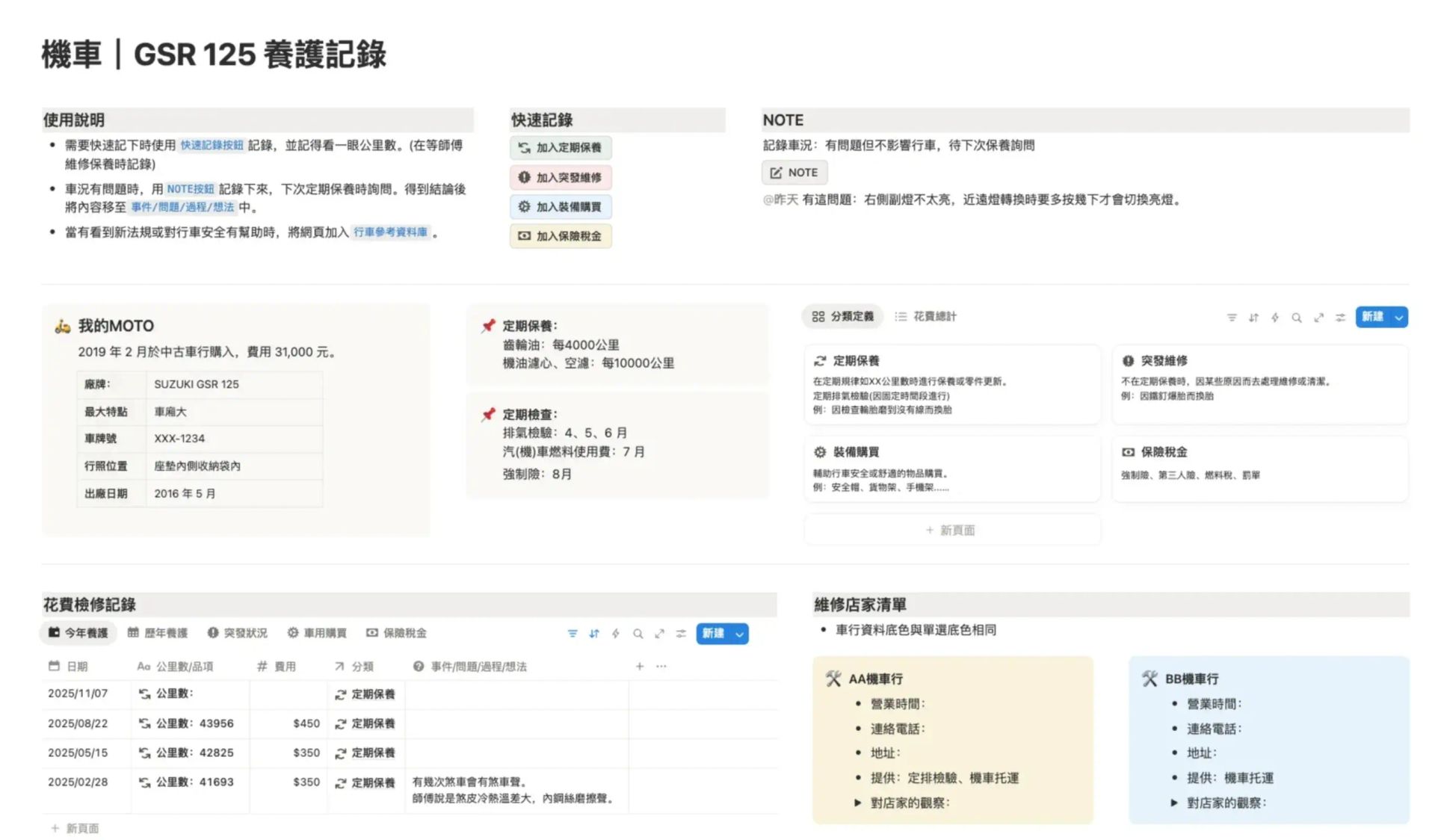This screenshot has height=840, width=1435.
Task: Open the 保險稅金 tab in the expense records
Action: tap(396, 634)
